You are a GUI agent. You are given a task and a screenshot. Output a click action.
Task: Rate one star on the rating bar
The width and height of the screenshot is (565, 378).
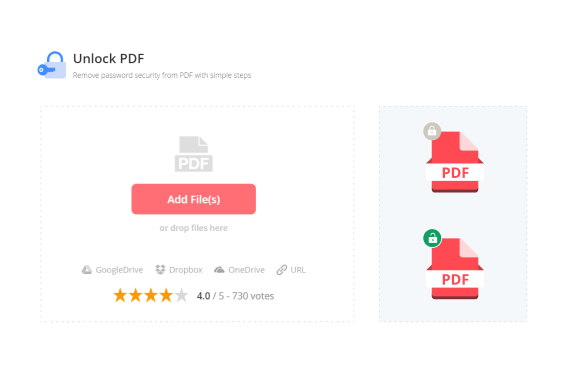point(120,295)
